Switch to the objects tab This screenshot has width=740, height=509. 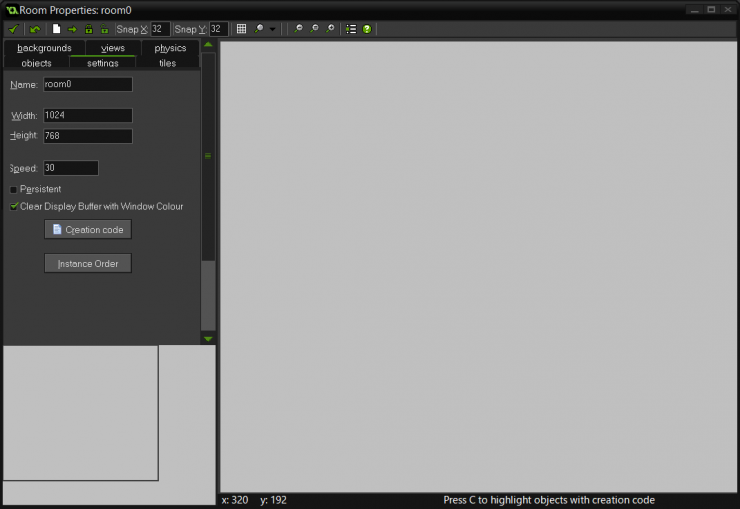click(x=36, y=63)
